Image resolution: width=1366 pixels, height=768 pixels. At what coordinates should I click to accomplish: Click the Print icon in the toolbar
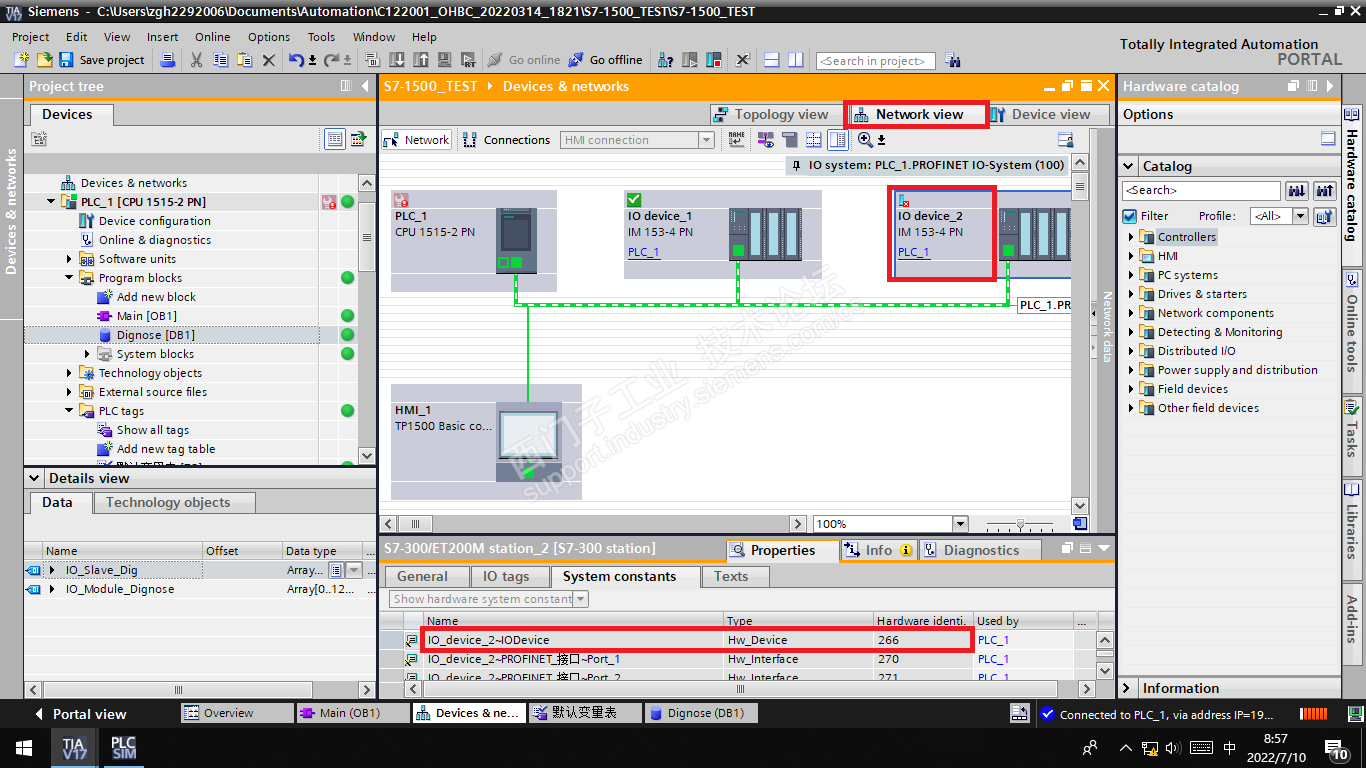pyautogui.click(x=168, y=60)
